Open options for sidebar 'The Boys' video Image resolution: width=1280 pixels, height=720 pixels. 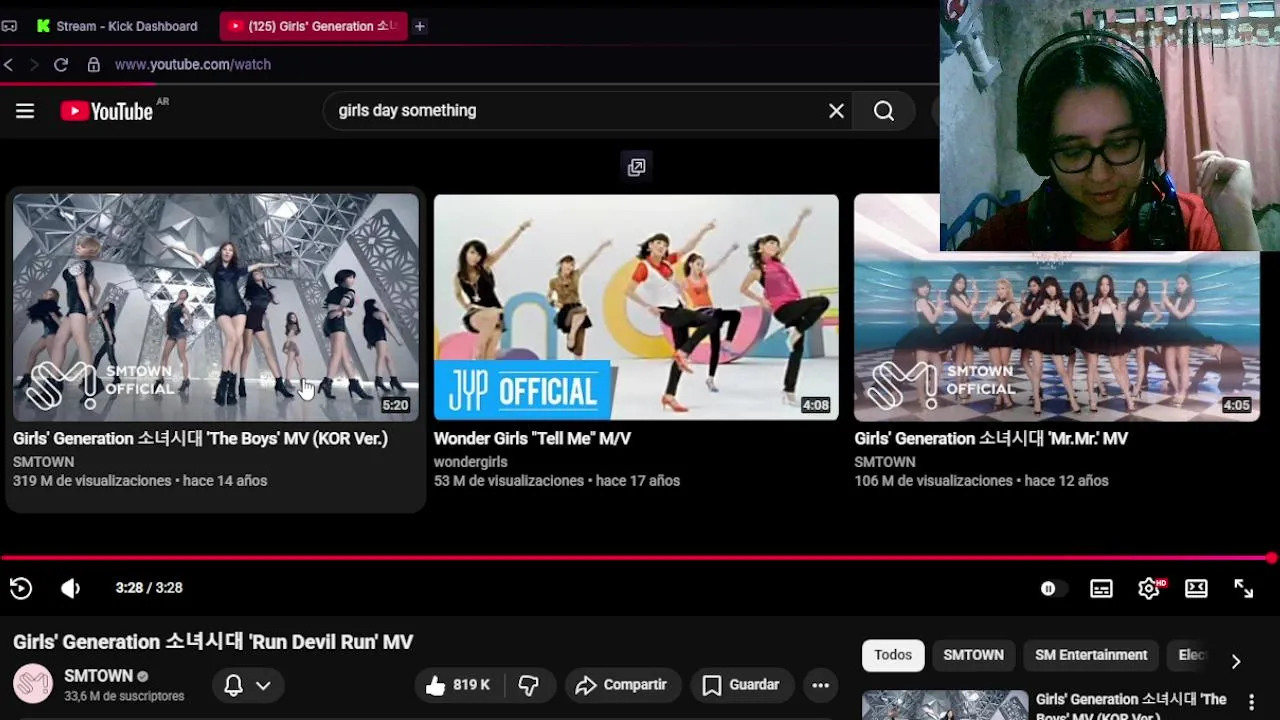(1251, 702)
